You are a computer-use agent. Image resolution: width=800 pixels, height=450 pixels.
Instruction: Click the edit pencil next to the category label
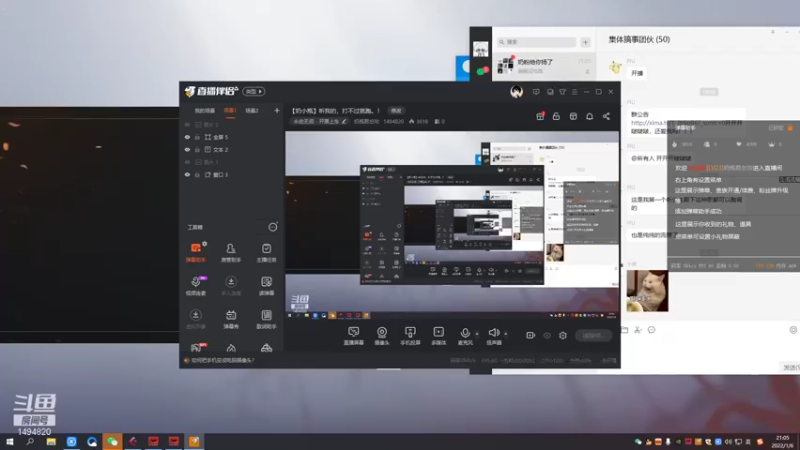click(x=344, y=121)
